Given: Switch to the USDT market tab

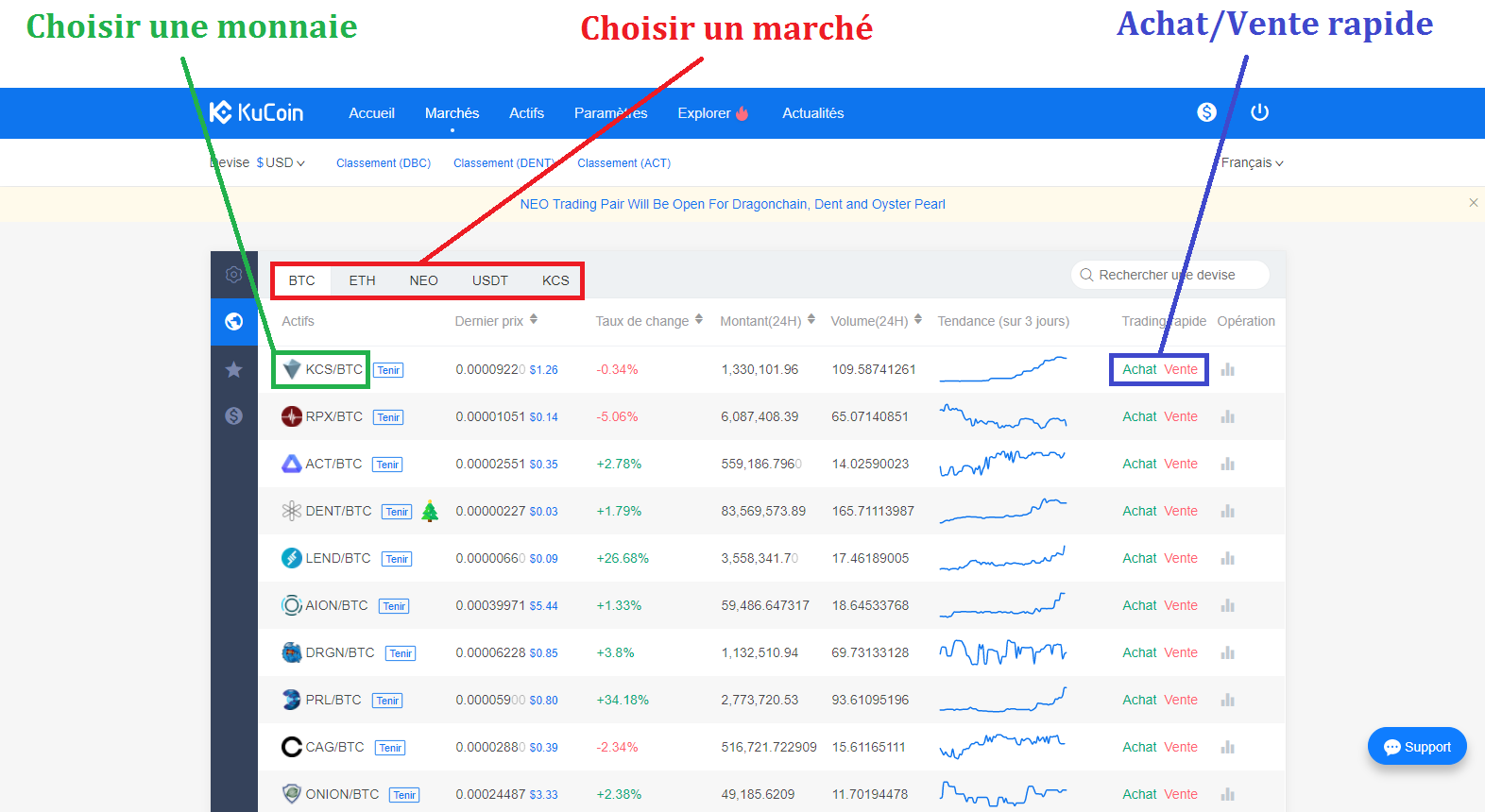Looking at the screenshot, I should point(489,280).
